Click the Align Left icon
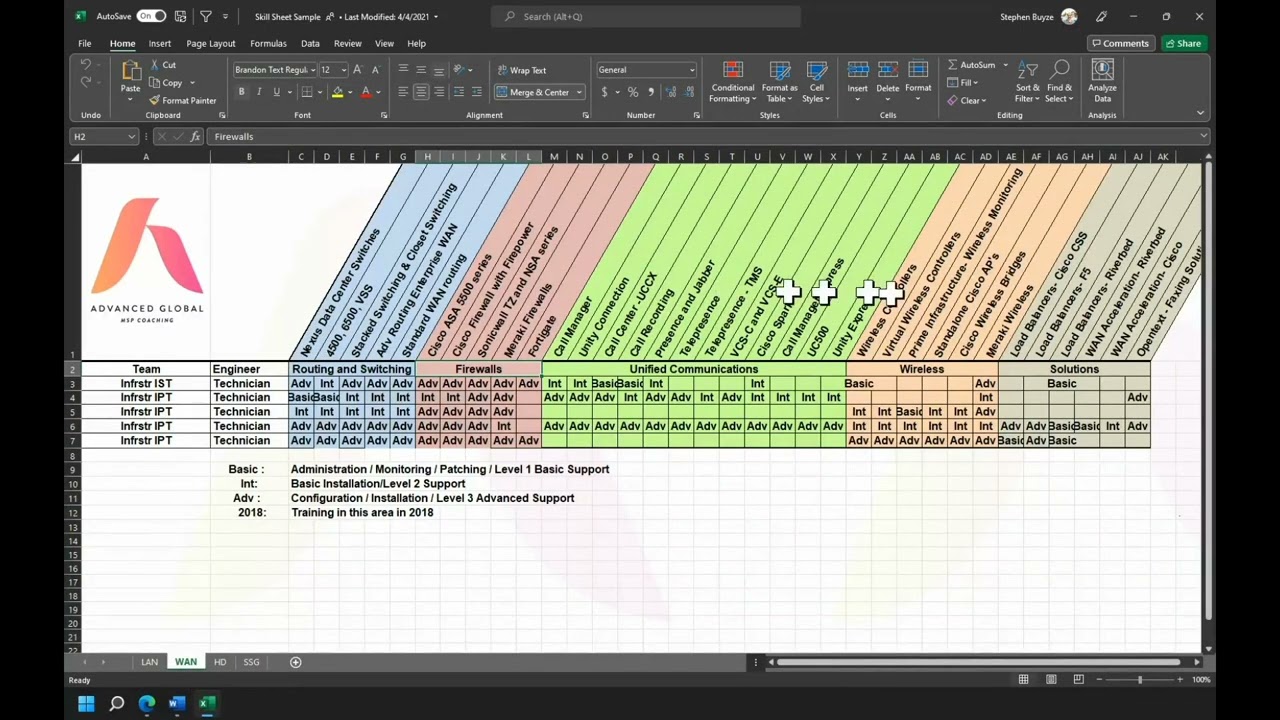 403,92
